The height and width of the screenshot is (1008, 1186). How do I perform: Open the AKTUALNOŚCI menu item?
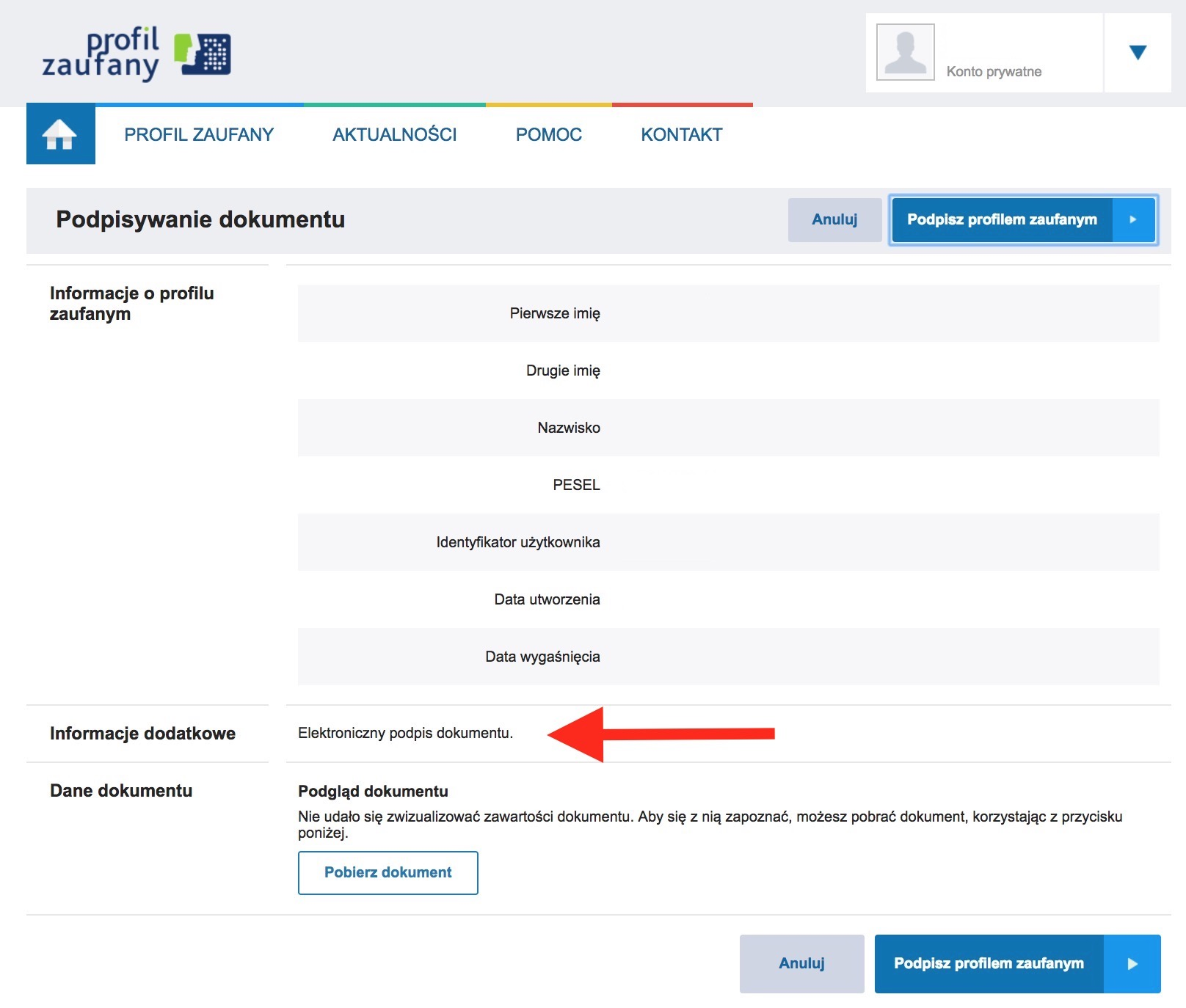[x=395, y=134]
